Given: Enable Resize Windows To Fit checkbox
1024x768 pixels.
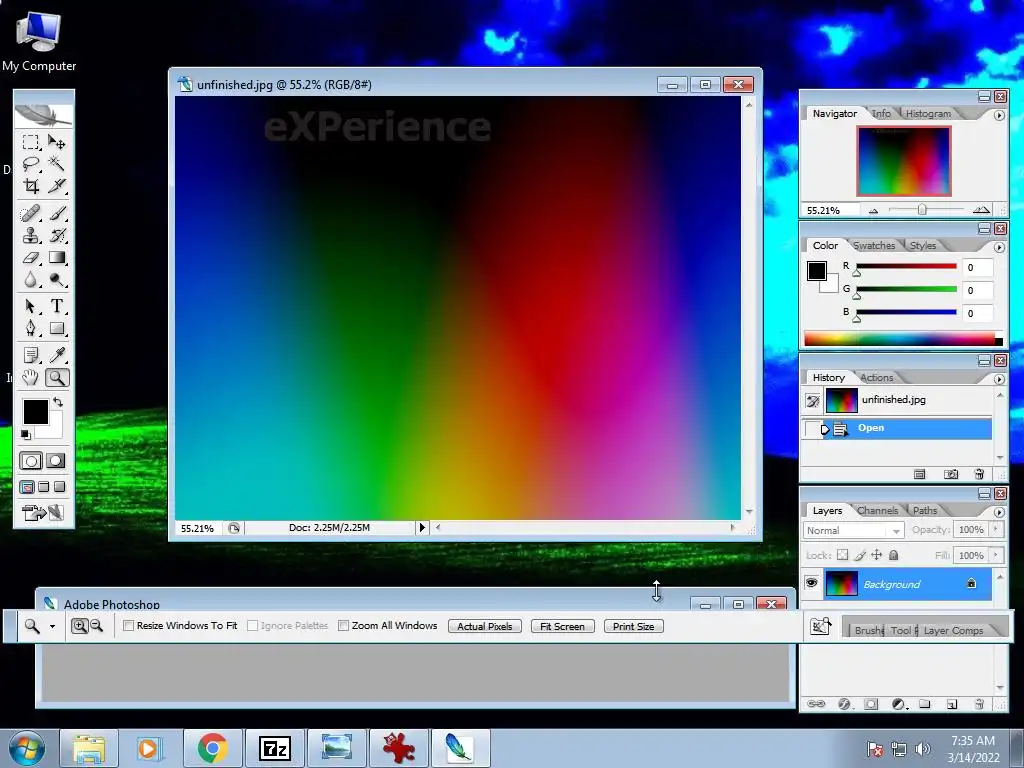Looking at the screenshot, I should pos(129,626).
